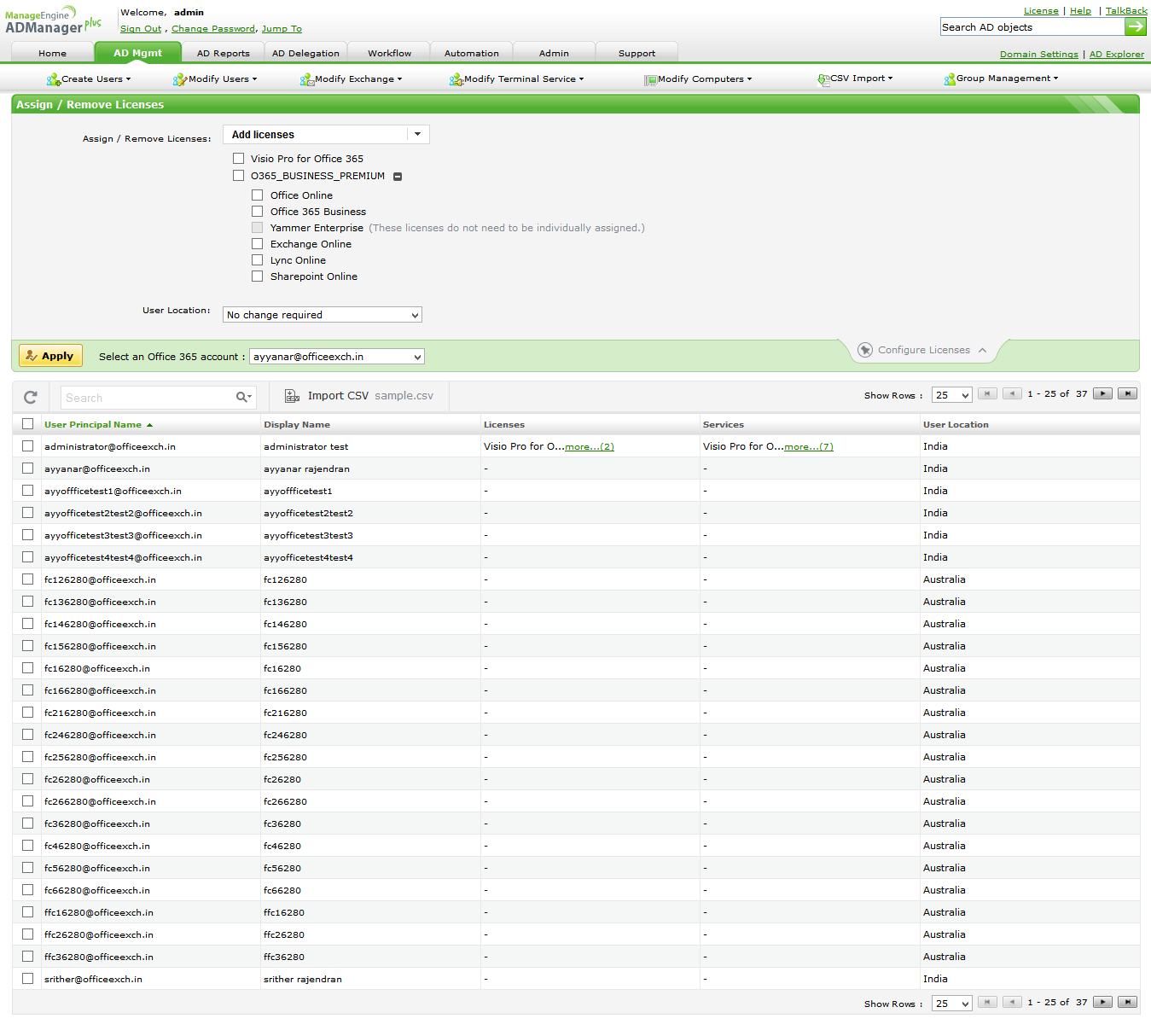This screenshot has height=1036, width=1151.
Task: Enable the Exchange Online license checkbox
Action: (x=258, y=244)
